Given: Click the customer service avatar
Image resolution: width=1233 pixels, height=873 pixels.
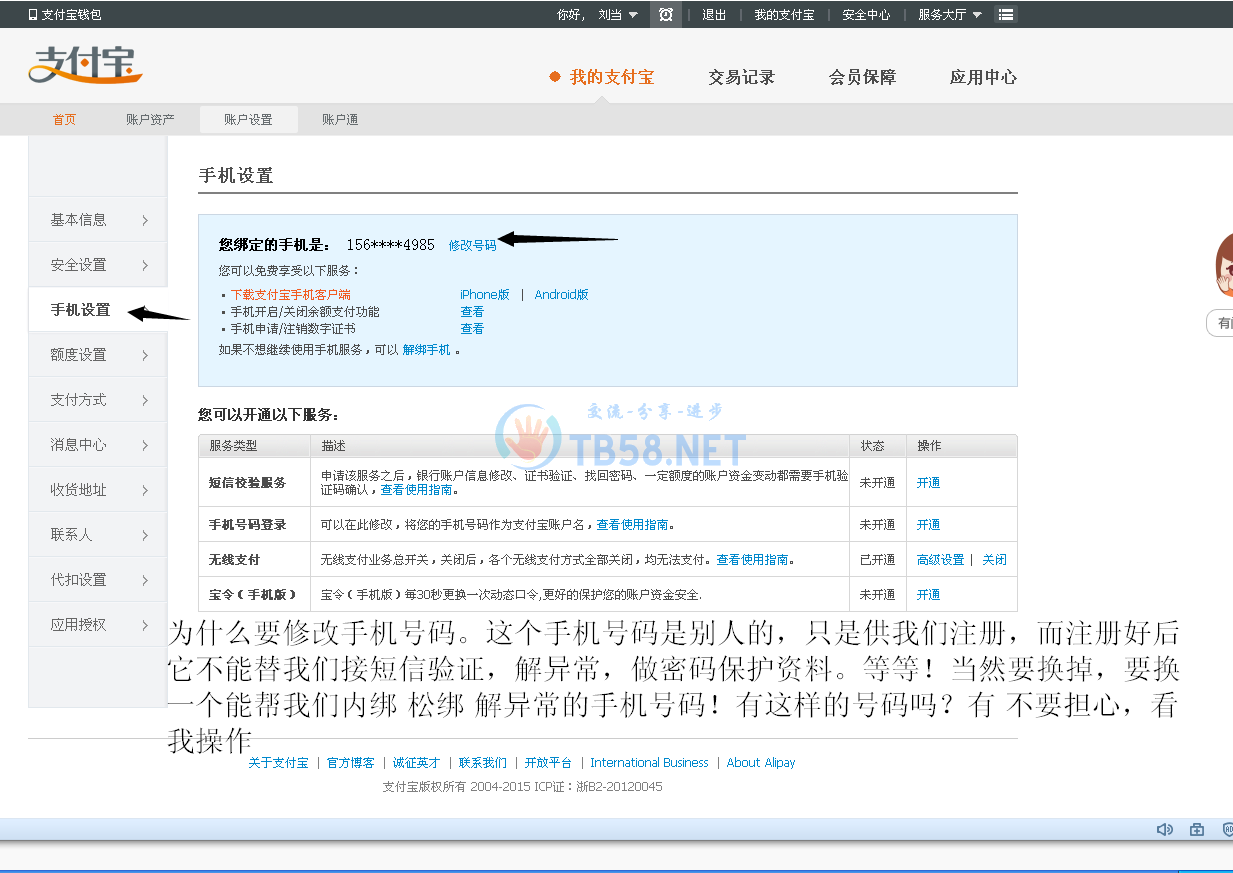Looking at the screenshot, I should [1224, 264].
